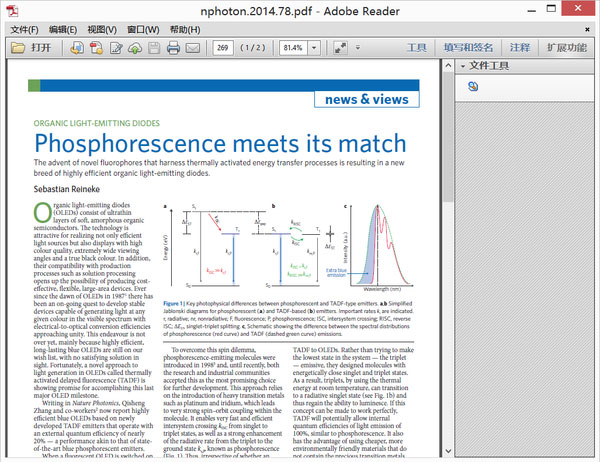
Task: Click the Print file printer icon
Action: pyautogui.click(x=172, y=47)
